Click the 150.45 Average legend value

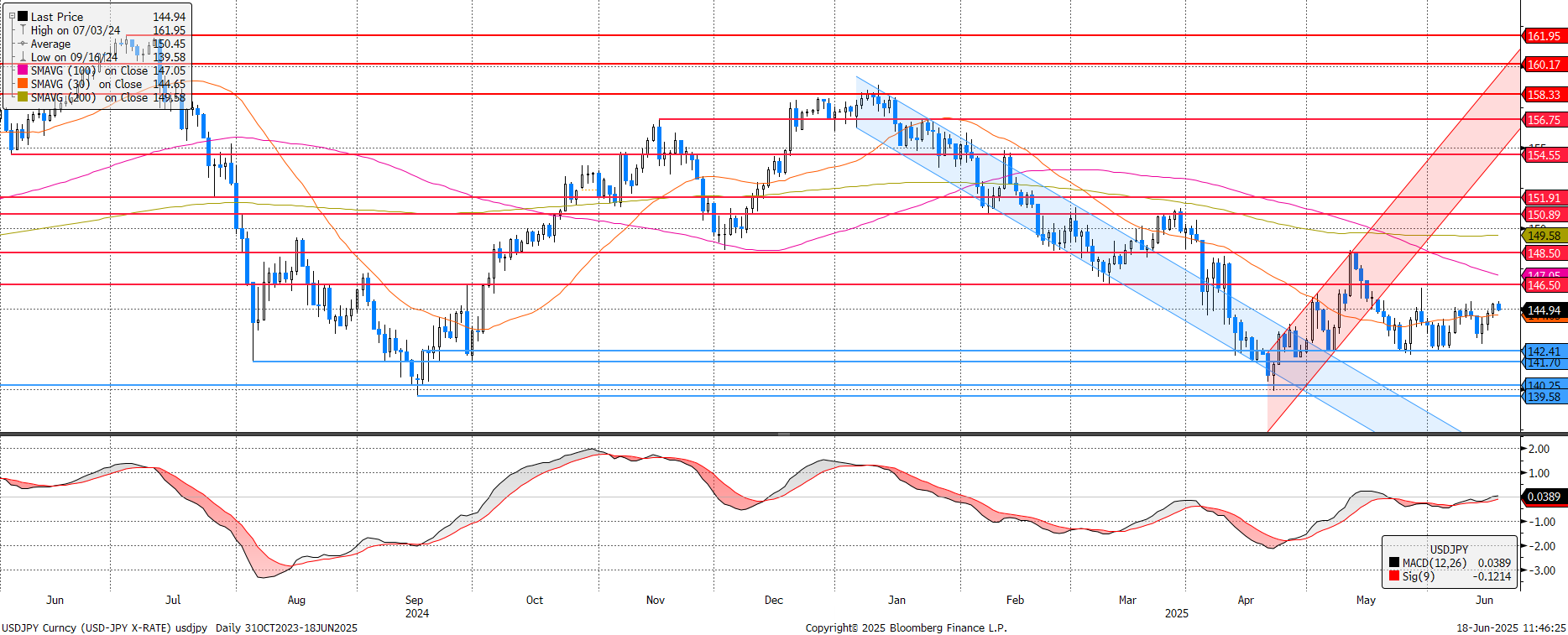point(170,44)
